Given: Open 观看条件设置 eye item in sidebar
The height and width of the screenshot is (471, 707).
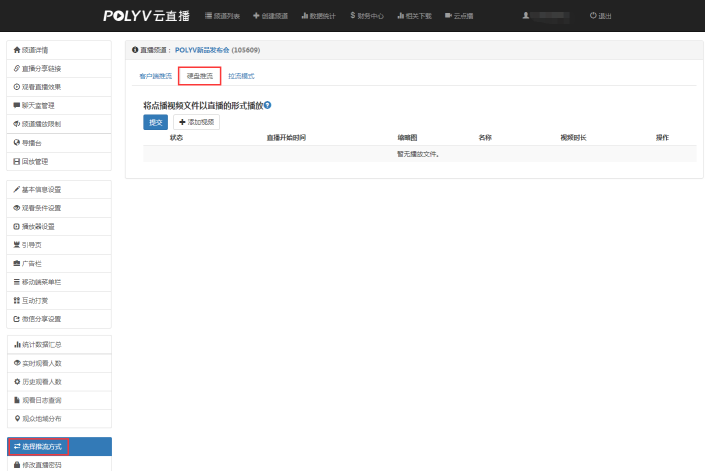Looking at the screenshot, I should pos(58,208).
